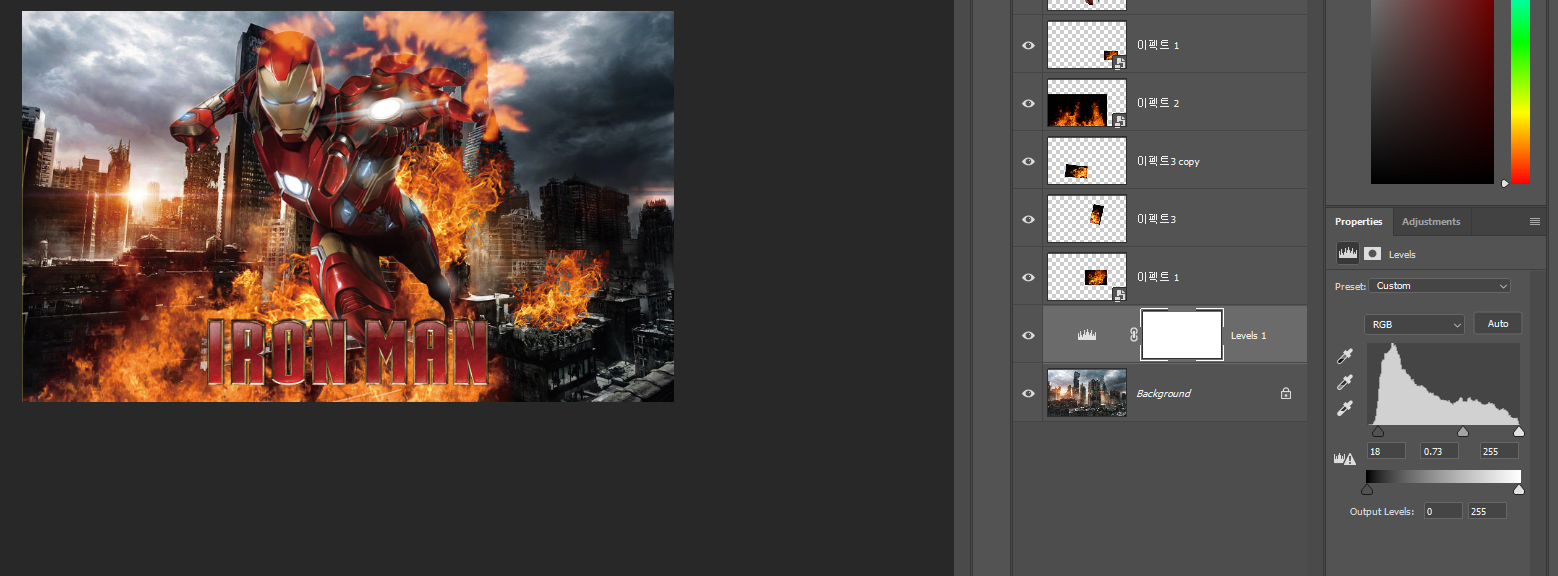1558x576 pixels.
Task: Click the input shadow slider handle under histogram
Action: click(1378, 432)
